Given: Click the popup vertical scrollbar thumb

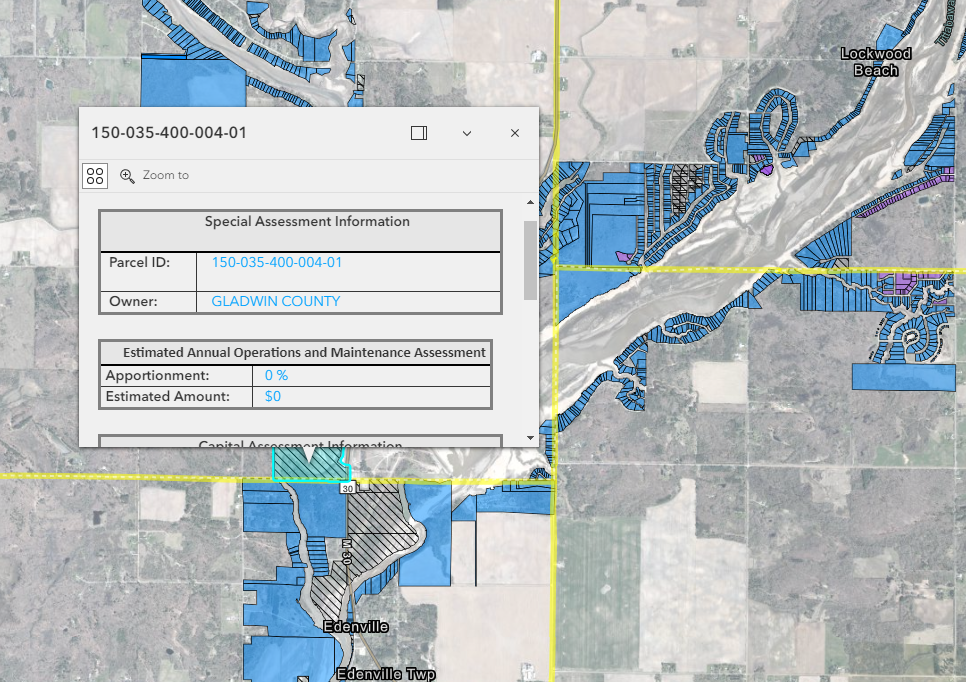Looking at the screenshot, I should (529, 260).
